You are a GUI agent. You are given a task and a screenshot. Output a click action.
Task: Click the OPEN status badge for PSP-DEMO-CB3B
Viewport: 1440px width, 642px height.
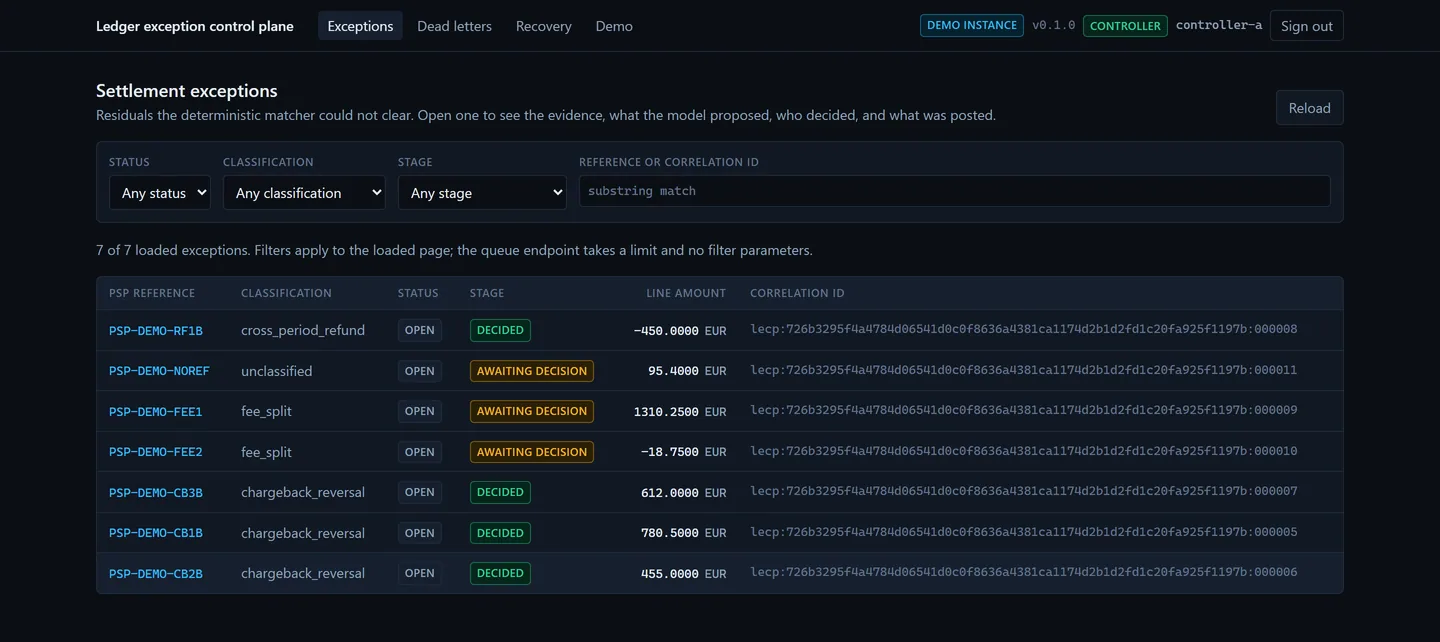point(420,492)
